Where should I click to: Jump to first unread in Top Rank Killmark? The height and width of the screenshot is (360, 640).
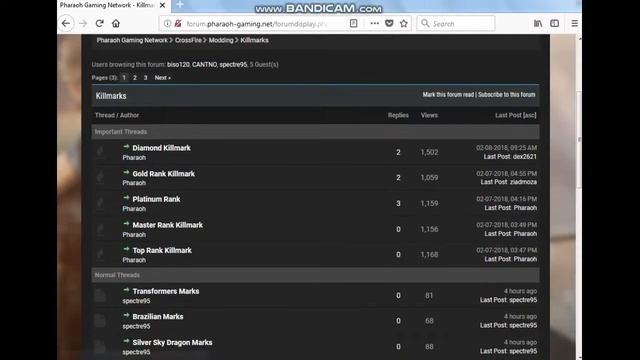click(126, 249)
